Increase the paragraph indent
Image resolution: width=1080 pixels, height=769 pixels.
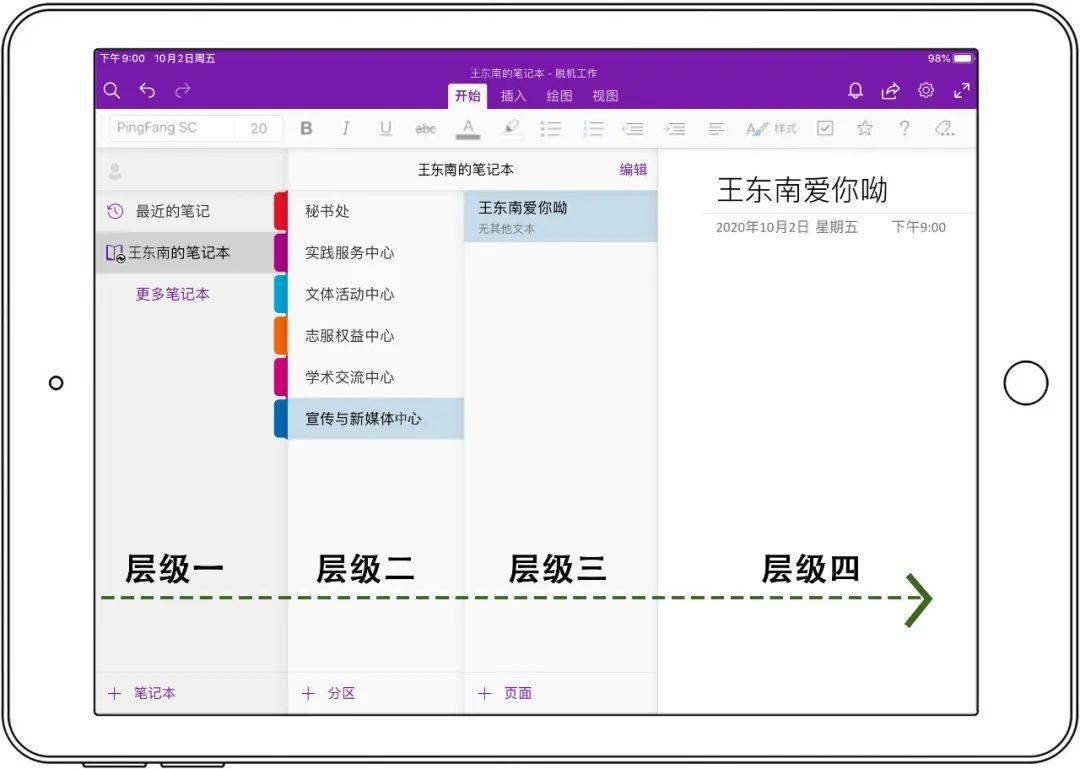674,128
